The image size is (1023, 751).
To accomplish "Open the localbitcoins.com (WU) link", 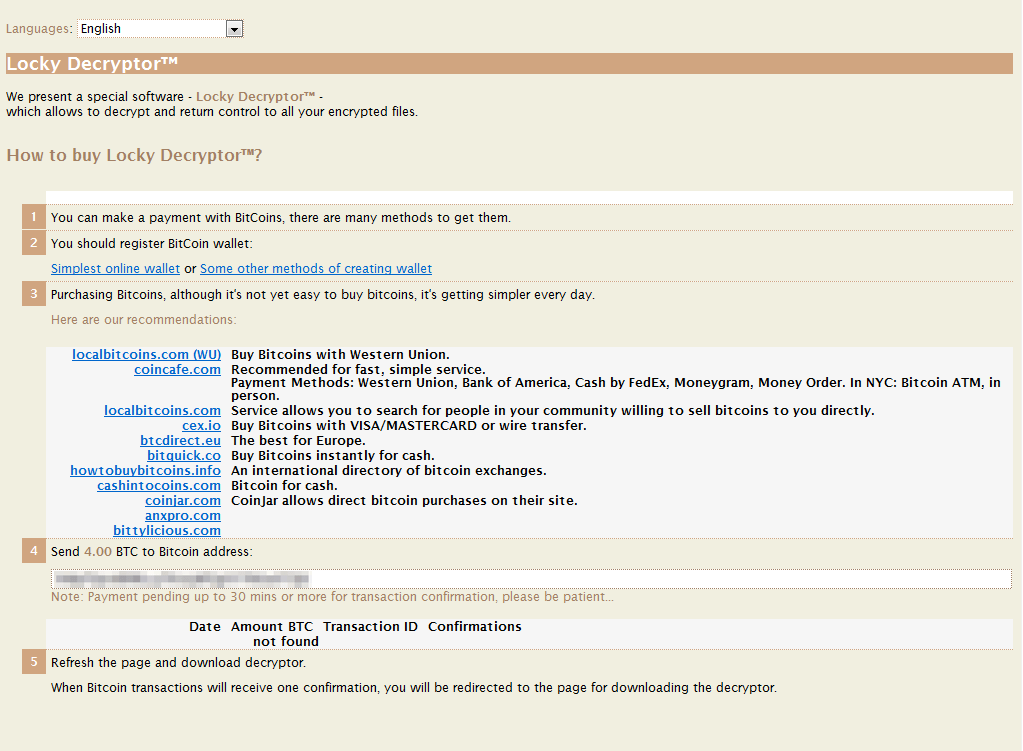I will 146,355.
